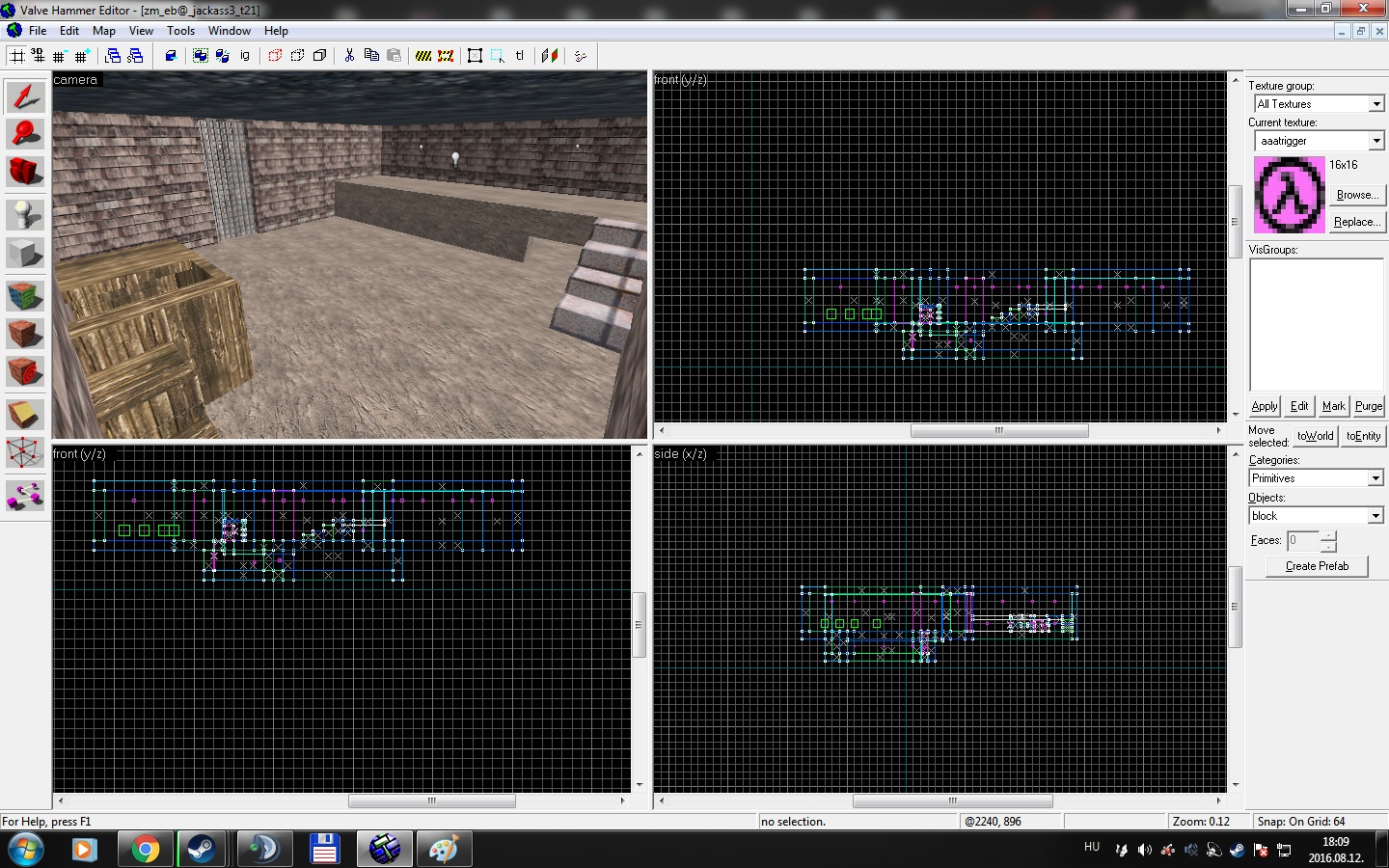The width and height of the screenshot is (1389, 868).
Task: Expand the Categories Primitives dropdown
Action: click(x=1376, y=478)
